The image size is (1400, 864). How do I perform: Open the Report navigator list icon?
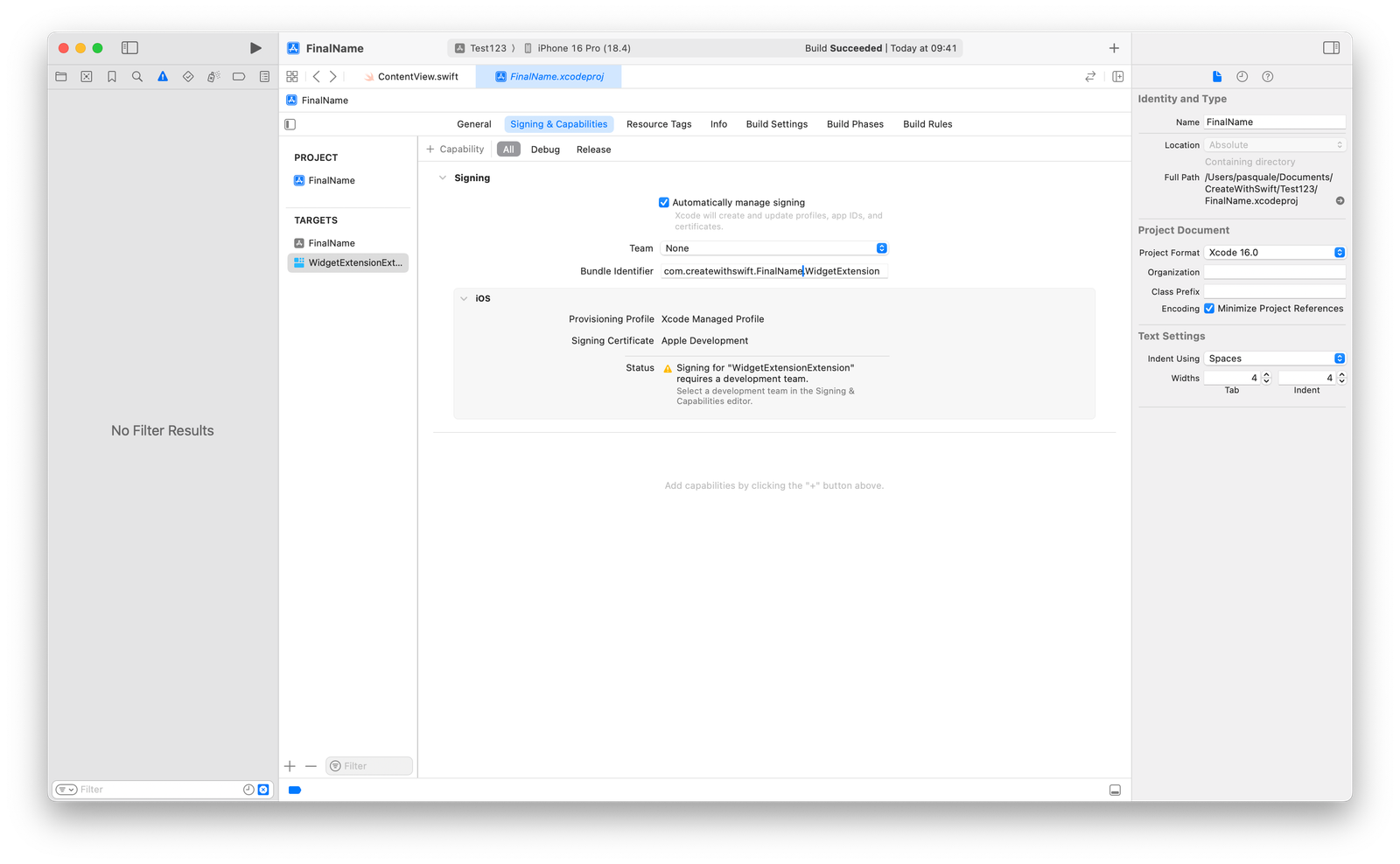tap(264, 76)
